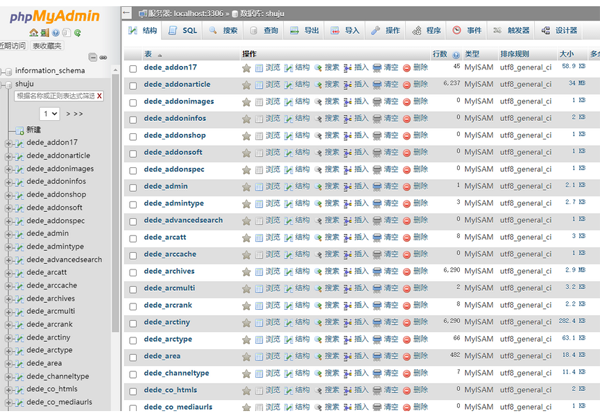Screen dimensions: 600x418
Task: Expand dede_addon17 in the navigation tree
Action: tap(8, 144)
